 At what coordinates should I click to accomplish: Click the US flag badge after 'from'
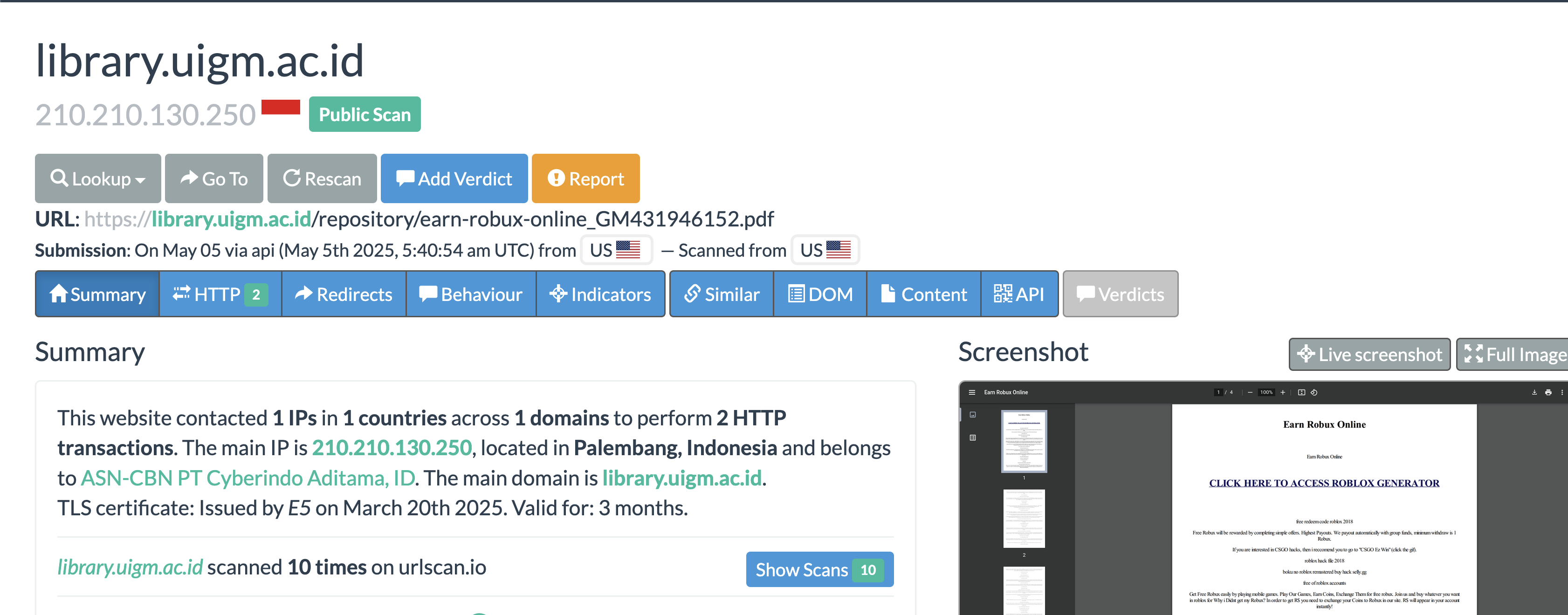click(x=616, y=250)
